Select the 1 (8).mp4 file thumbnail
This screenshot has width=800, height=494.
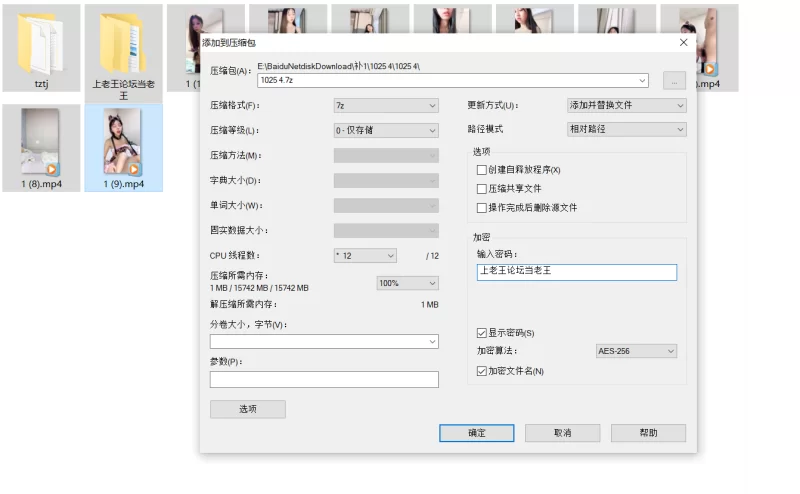(x=41, y=142)
